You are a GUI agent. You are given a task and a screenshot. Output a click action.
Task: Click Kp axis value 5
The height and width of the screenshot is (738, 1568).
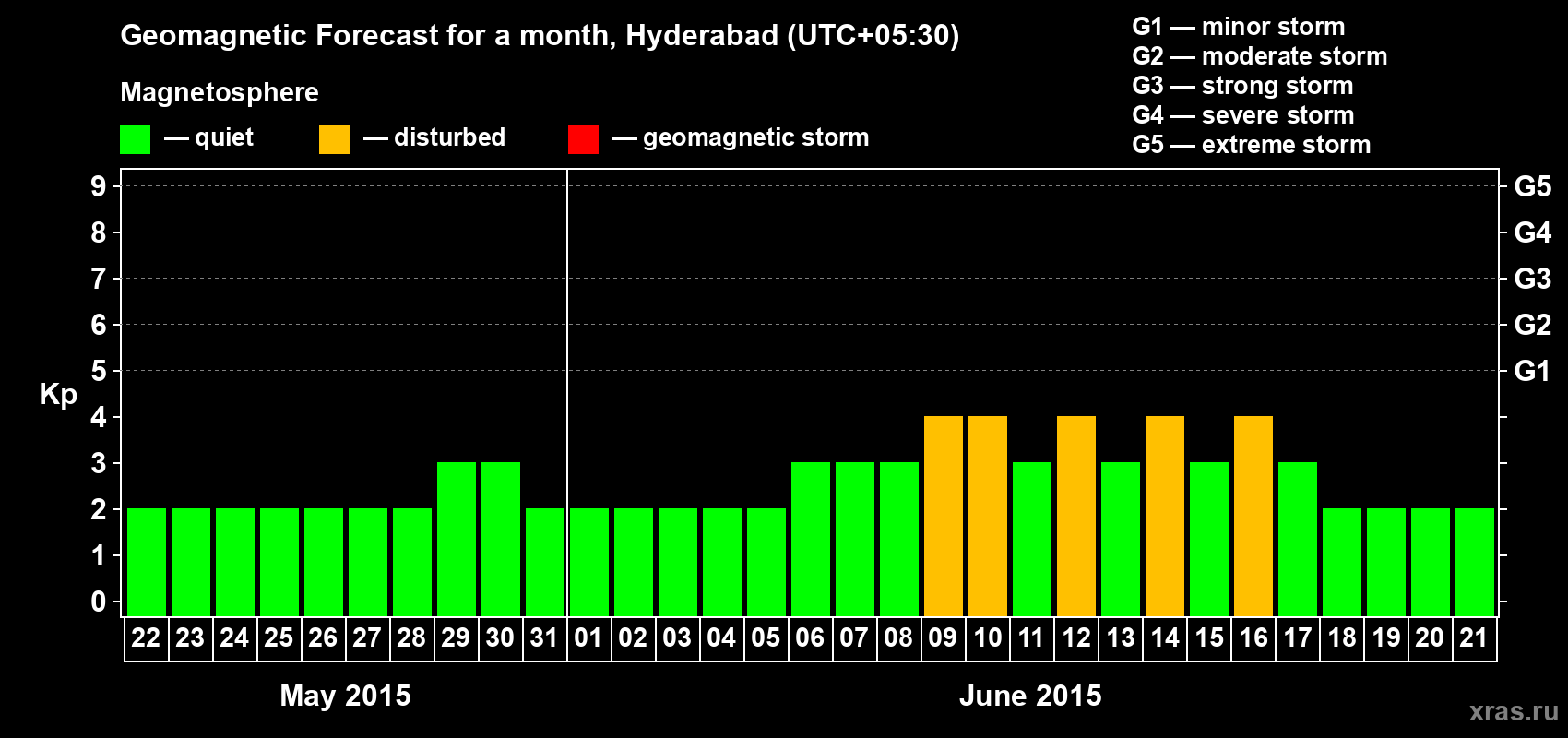coord(99,371)
